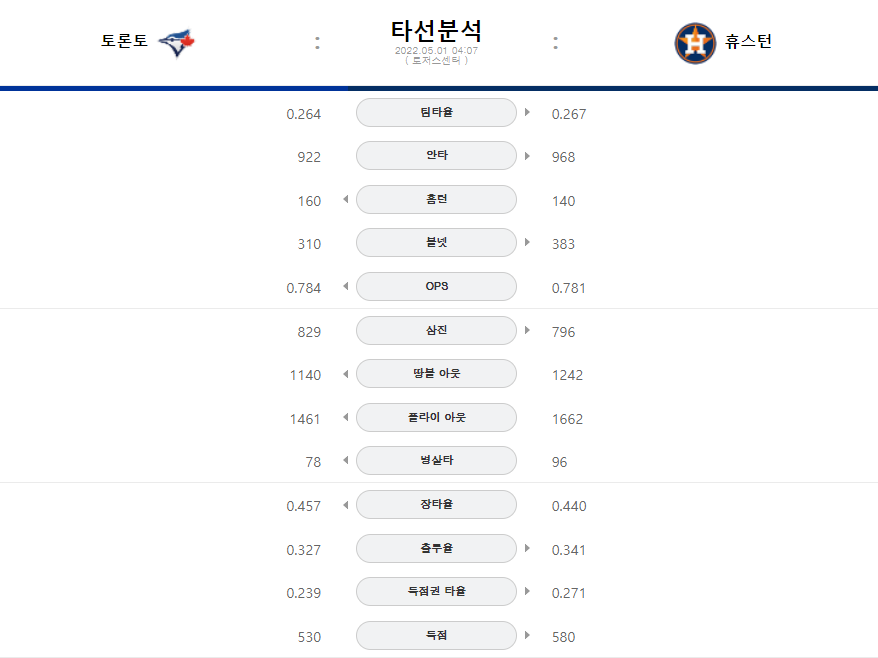Click the right arrow beside 삼진
This screenshot has width=878, height=658.
527,330
